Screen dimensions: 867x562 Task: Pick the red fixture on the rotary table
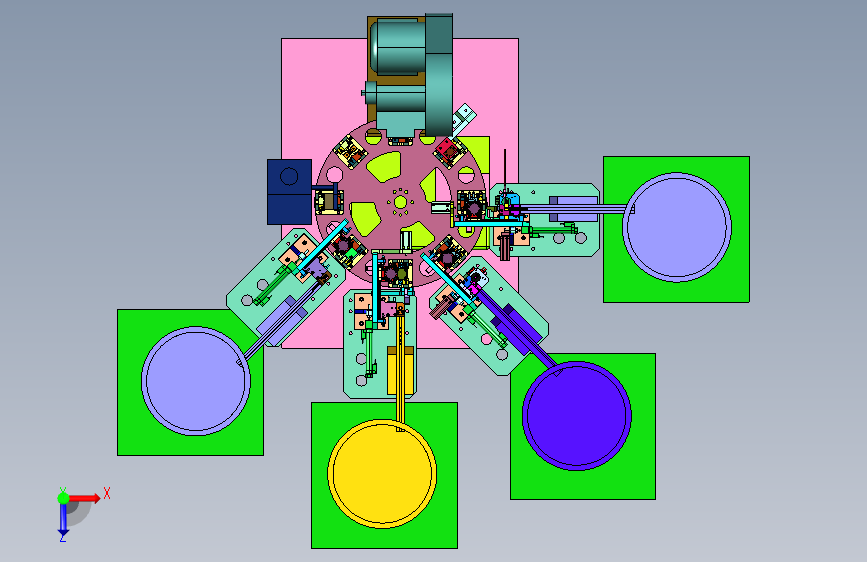coord(447,150)
